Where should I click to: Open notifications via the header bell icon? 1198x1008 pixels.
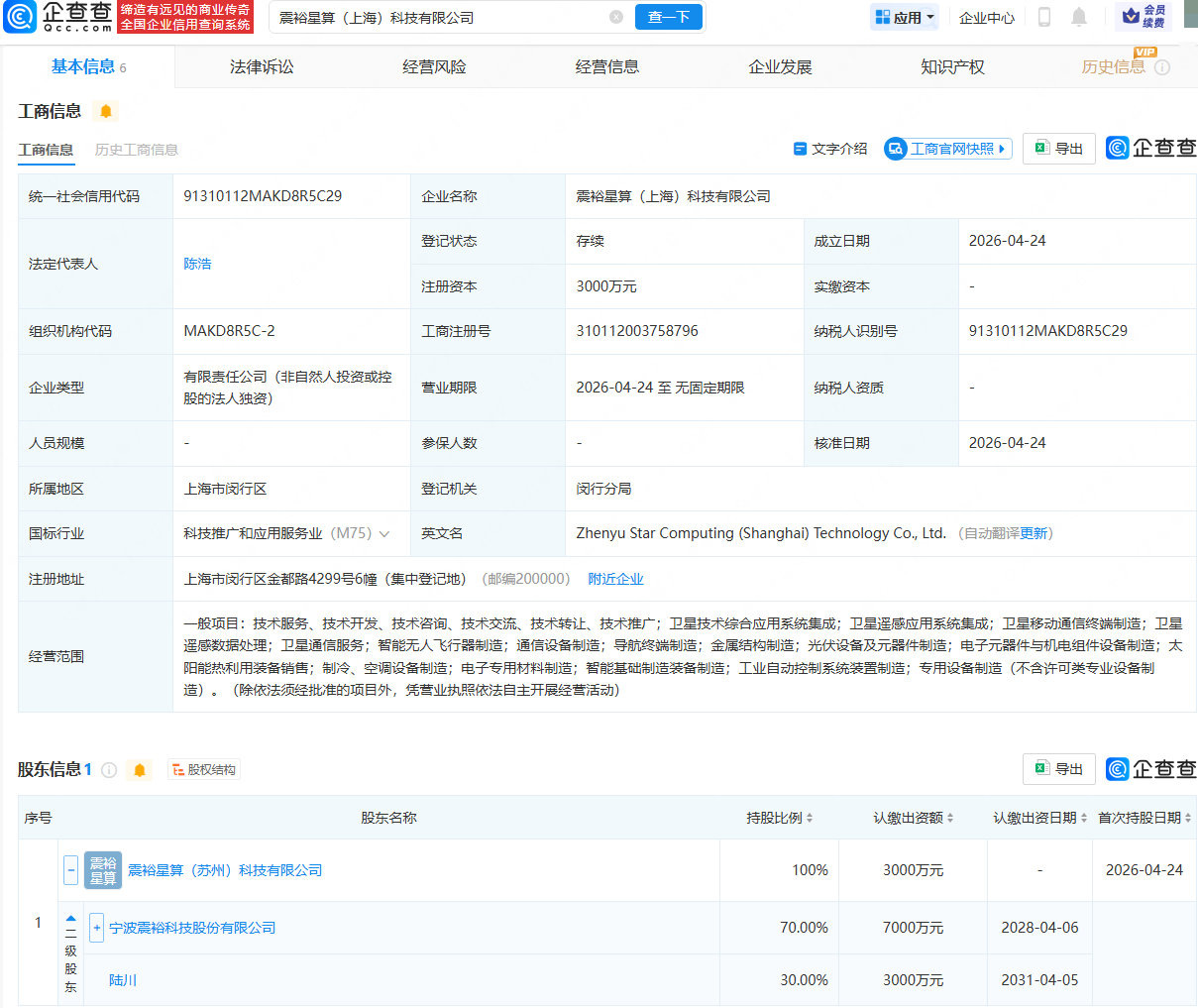(x=1079, y=17)
